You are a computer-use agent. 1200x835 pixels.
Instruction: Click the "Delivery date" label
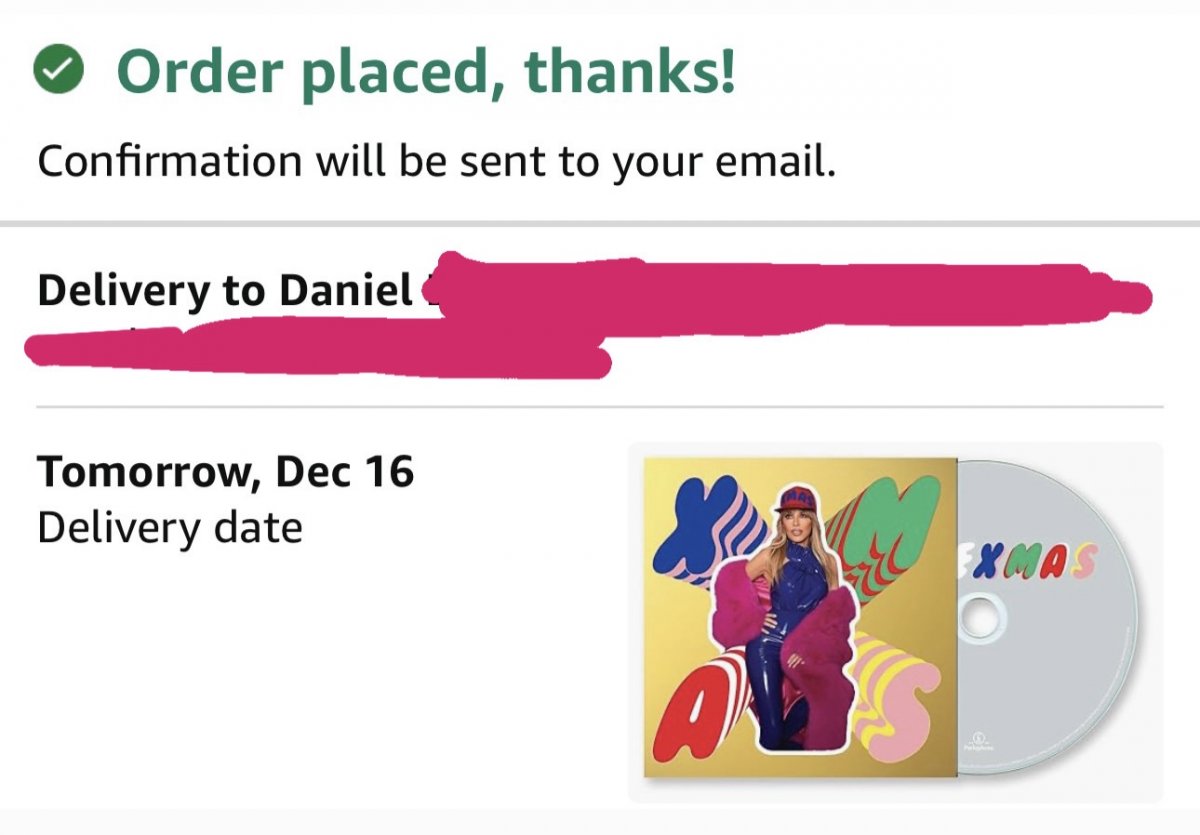click(x=169, y=527)
